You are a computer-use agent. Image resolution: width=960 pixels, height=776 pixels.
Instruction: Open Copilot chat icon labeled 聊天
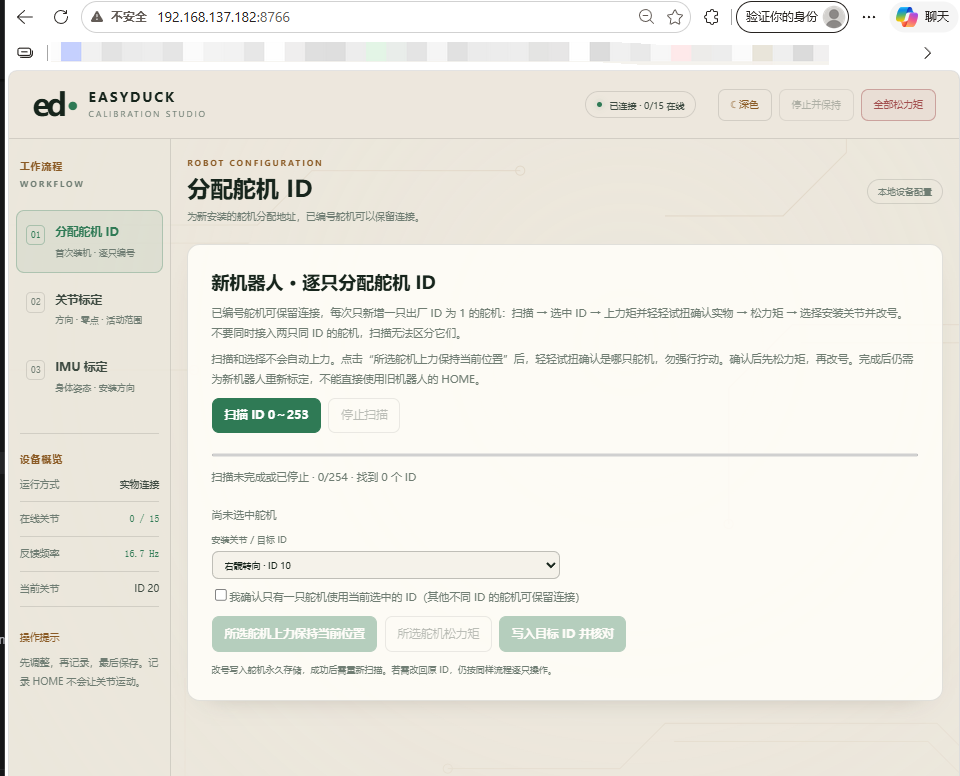point(923,17)
